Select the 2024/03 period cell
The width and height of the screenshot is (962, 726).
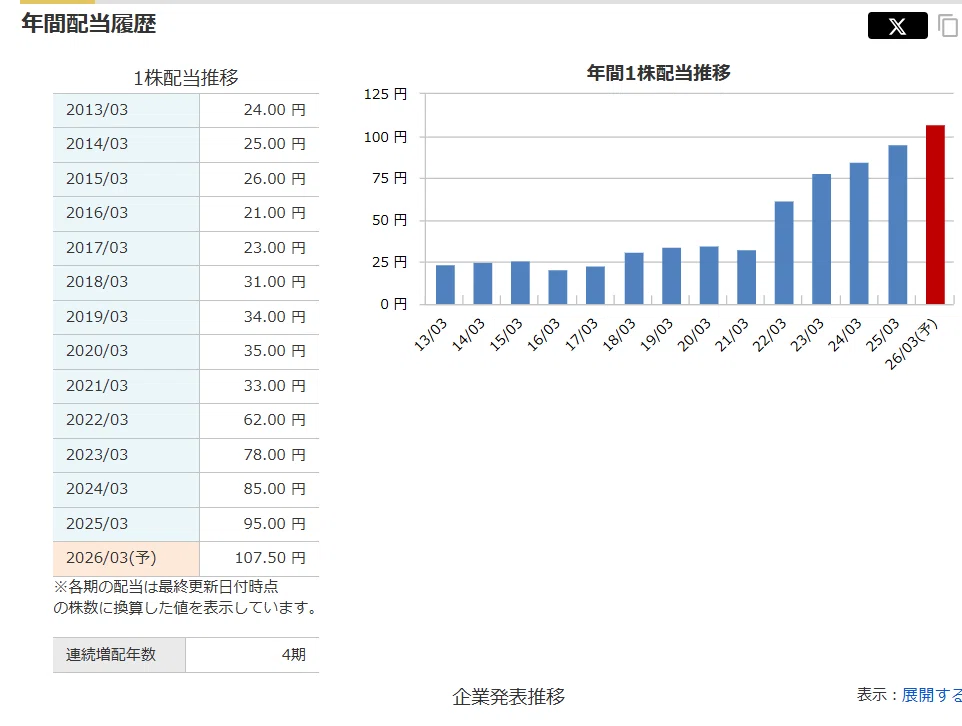[x=126, y=489]
